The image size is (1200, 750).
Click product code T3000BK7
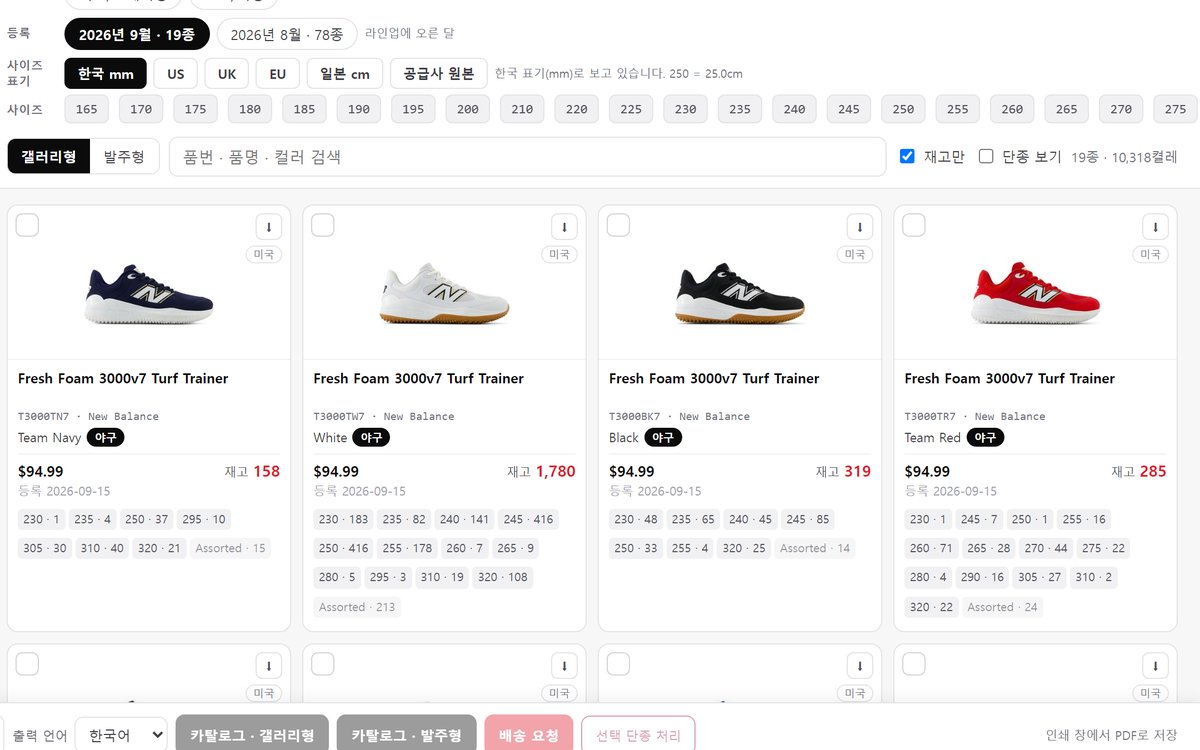click(635, 416)
